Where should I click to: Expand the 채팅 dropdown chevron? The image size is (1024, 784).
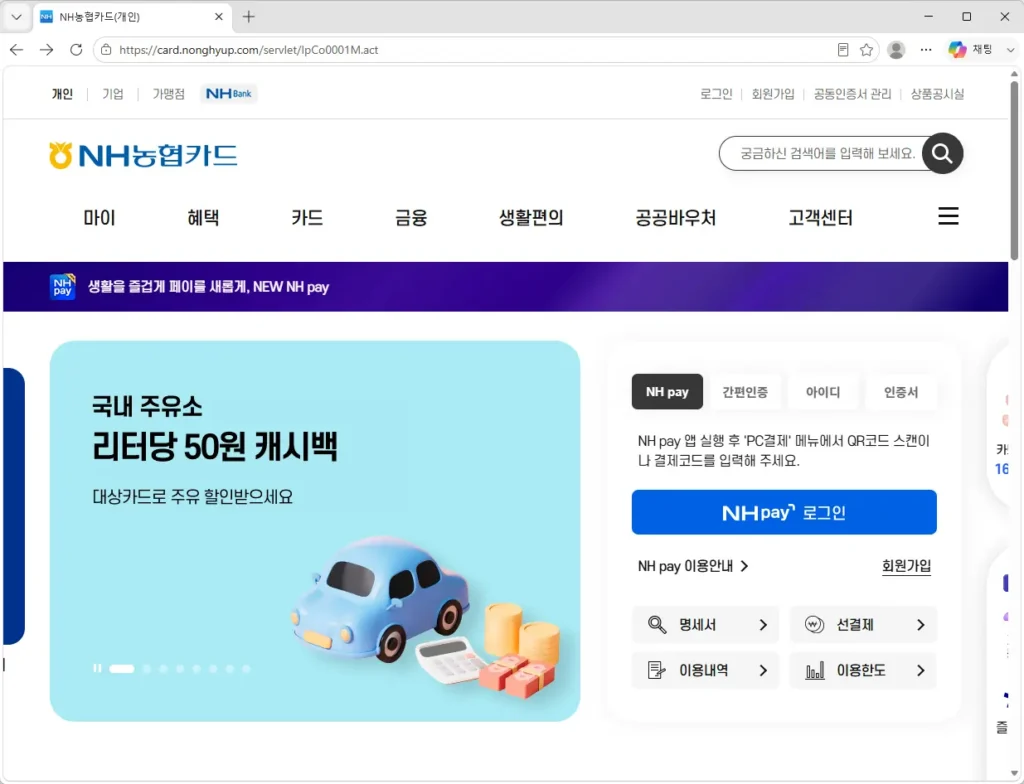pos(1010,50)
